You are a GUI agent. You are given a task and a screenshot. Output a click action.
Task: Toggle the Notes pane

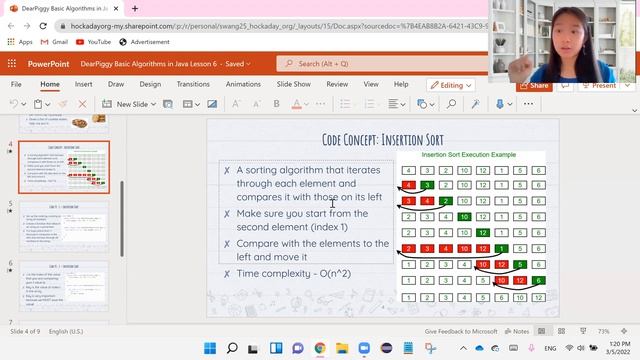click(x=517, y=331)
